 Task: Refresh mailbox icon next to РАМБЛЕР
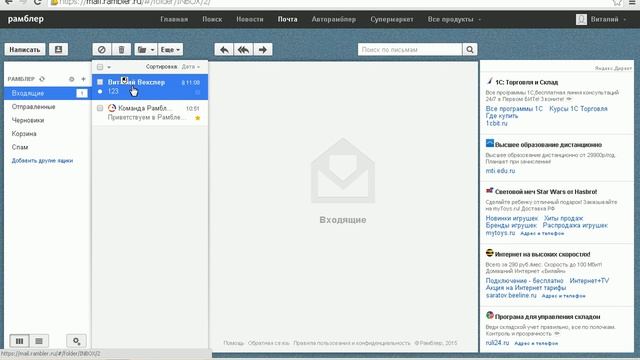(42, 79)
